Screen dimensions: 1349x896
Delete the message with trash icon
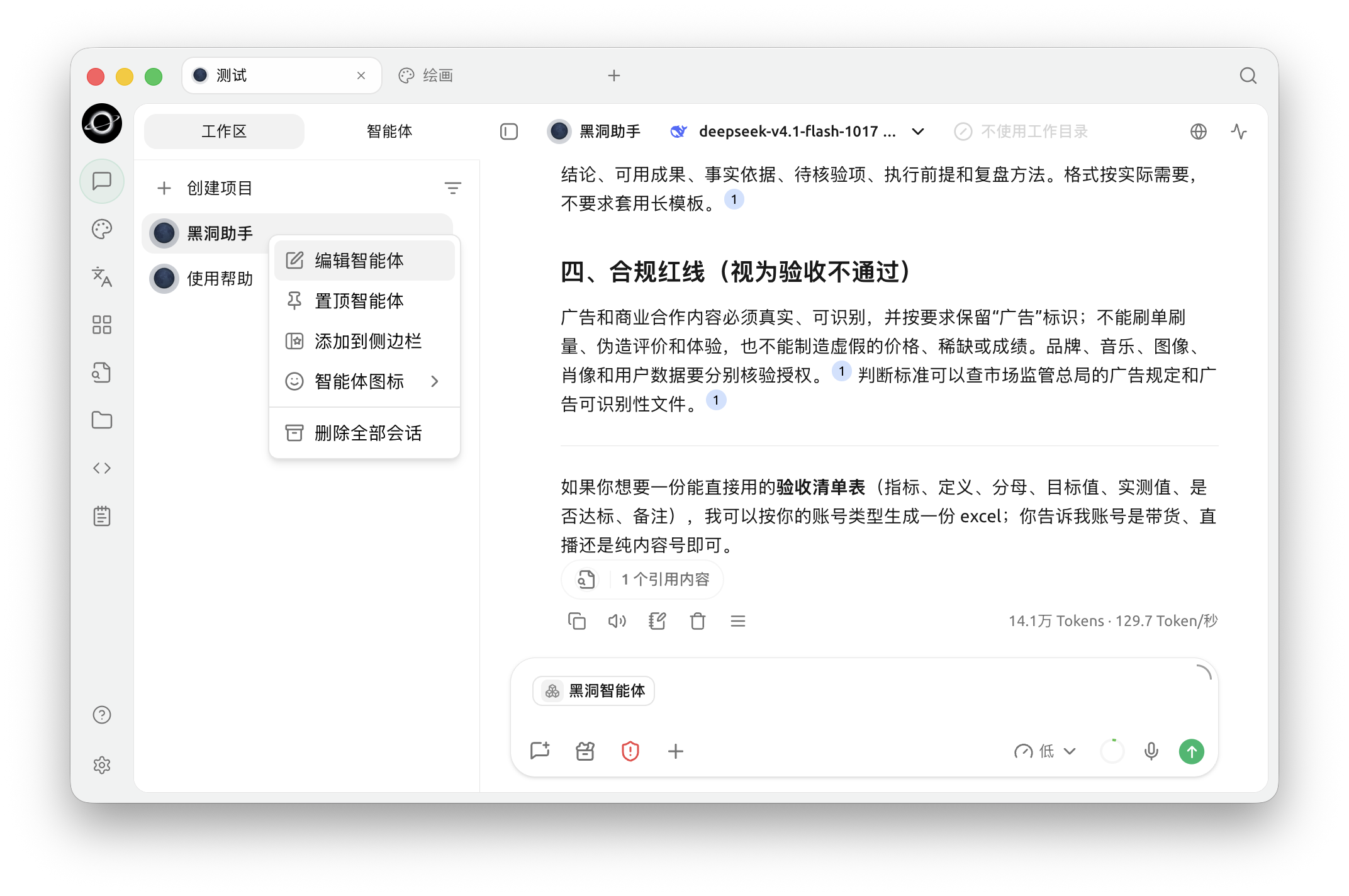coord(698,621)
